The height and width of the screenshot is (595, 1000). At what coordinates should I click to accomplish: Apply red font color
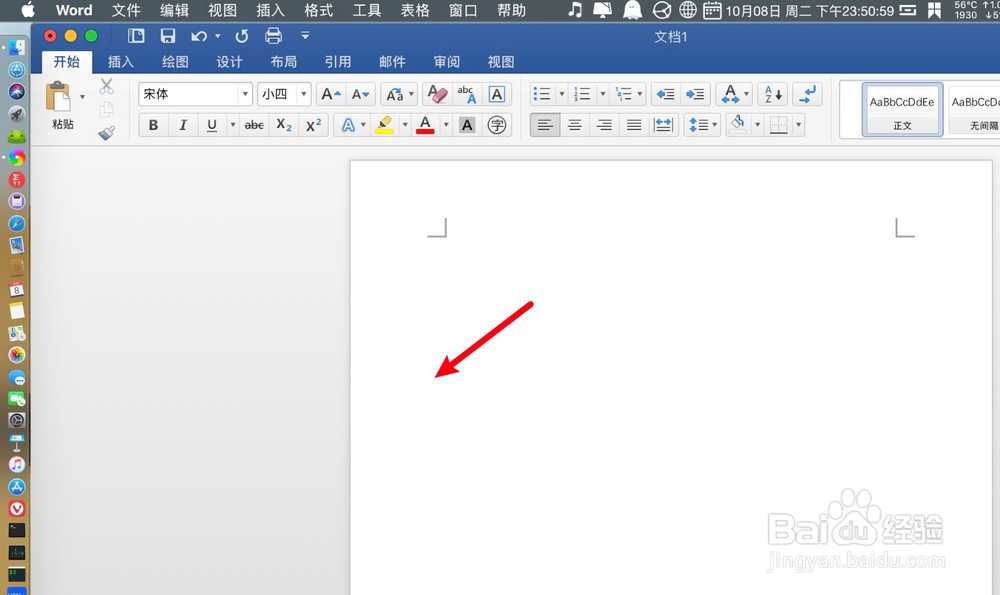425,125
